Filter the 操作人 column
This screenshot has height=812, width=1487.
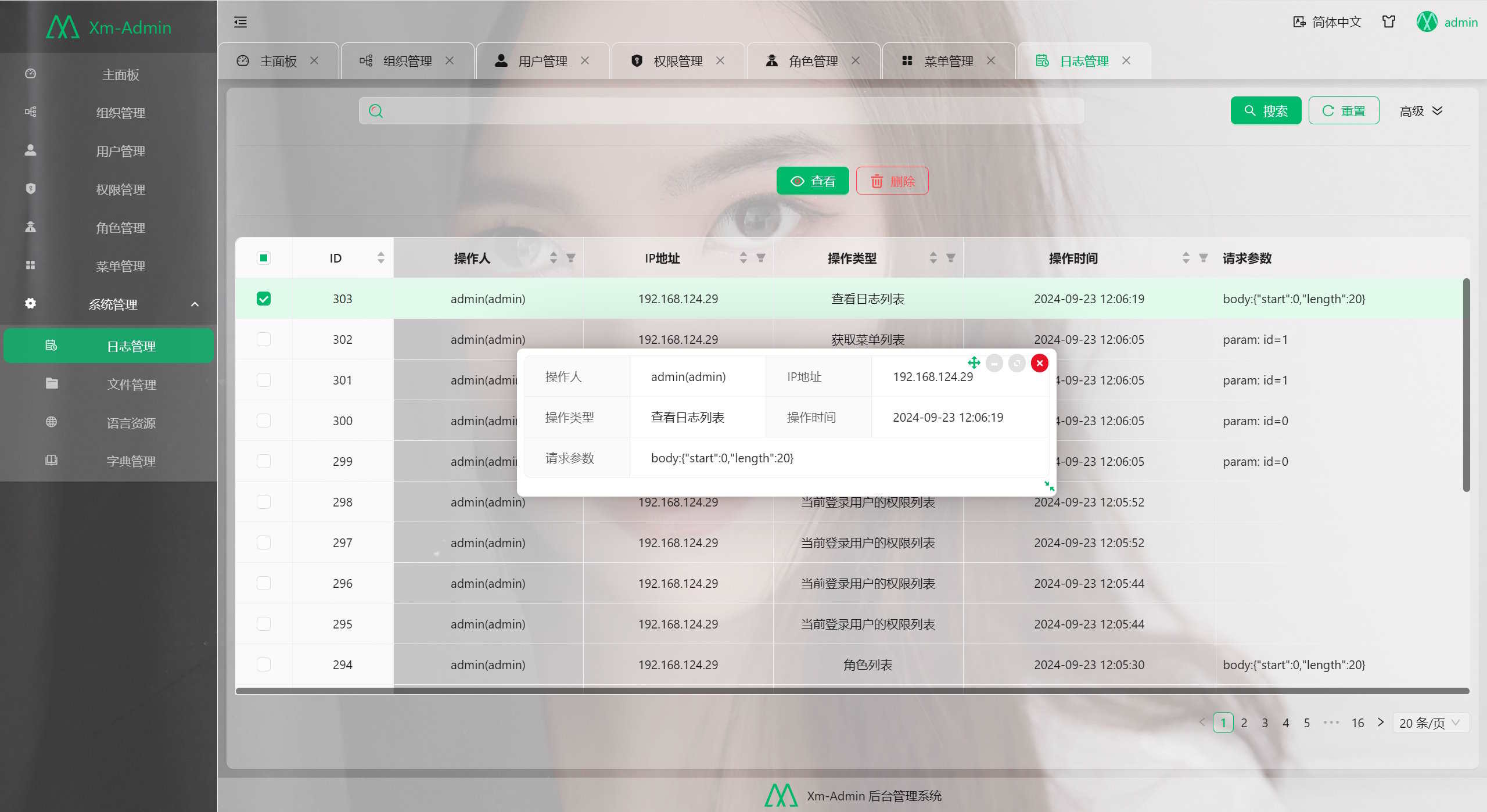[x=571, y=258]
